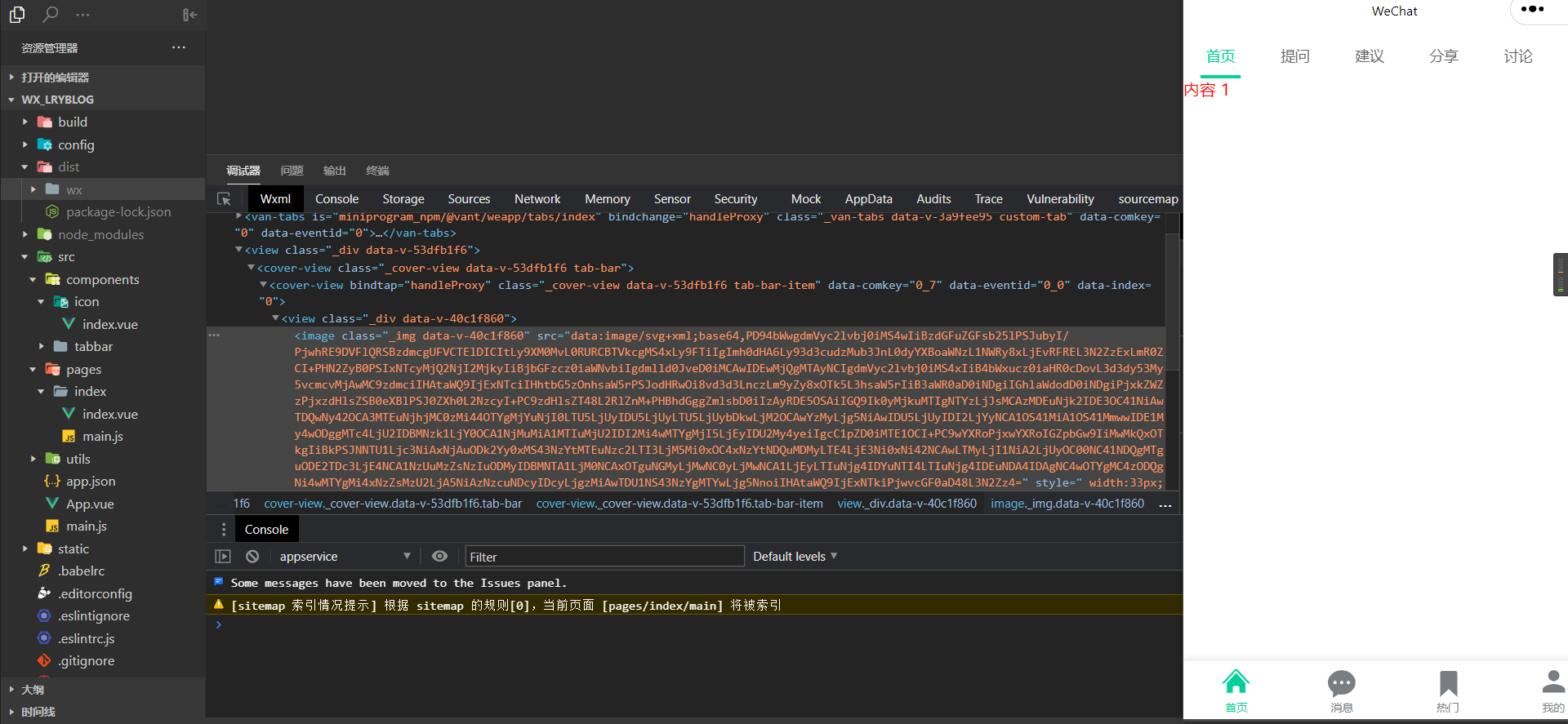Open package-lock.json in dist
The height and width of the screenshot is (724, 1568).
click(118, 212)
